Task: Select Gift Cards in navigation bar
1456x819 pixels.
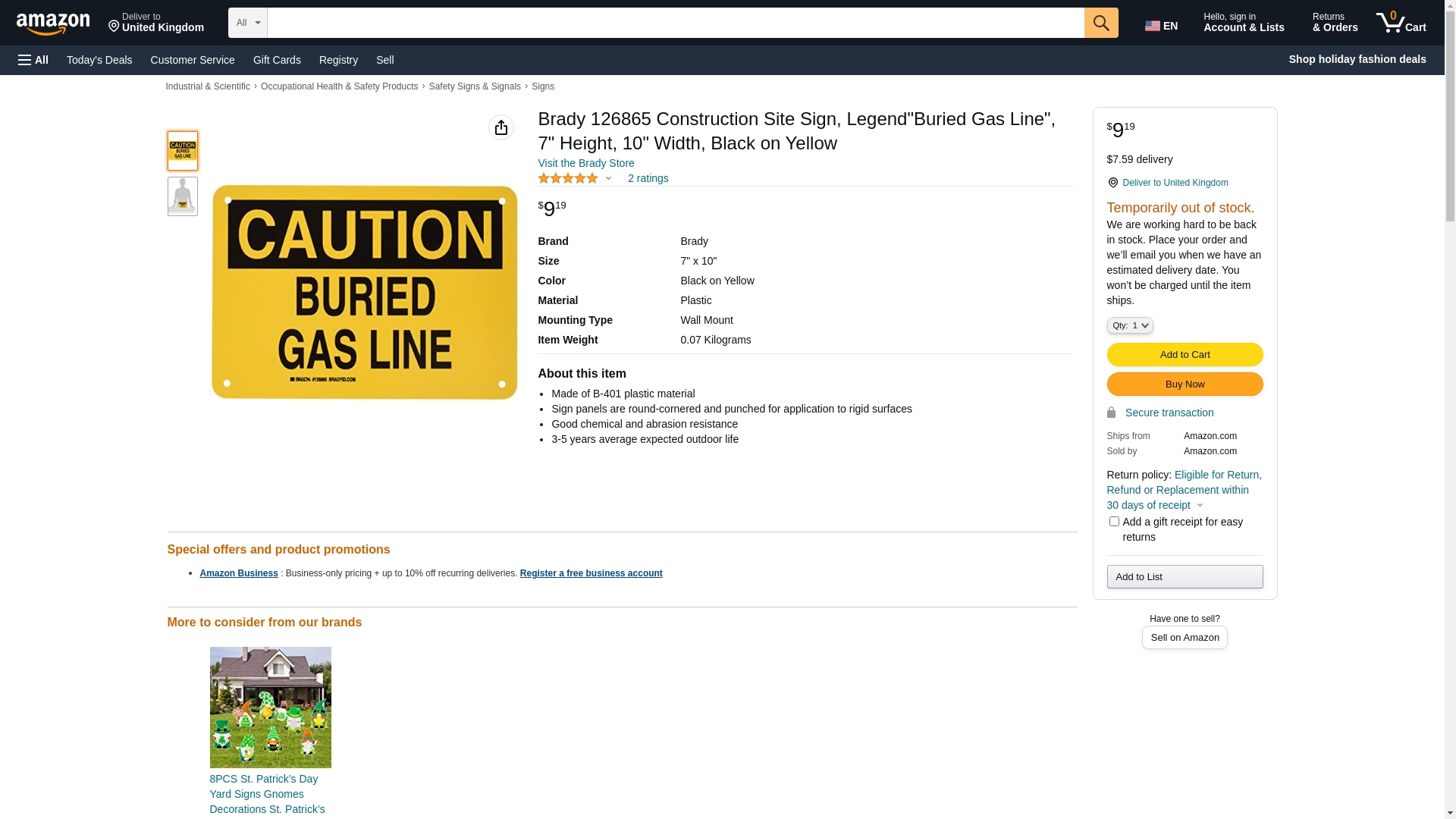Action: [x=277, y=60]
